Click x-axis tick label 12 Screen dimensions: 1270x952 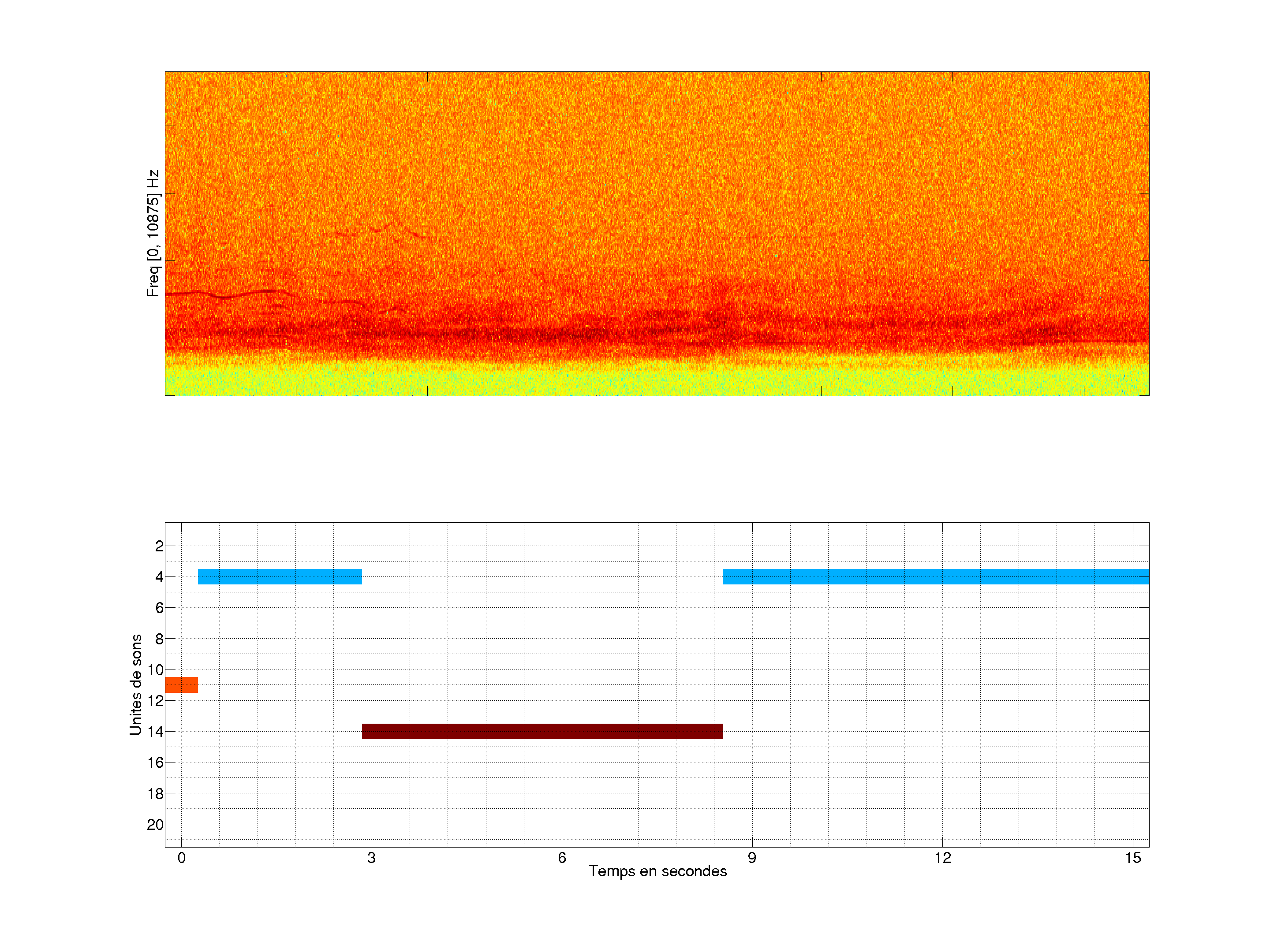(942, 858)
